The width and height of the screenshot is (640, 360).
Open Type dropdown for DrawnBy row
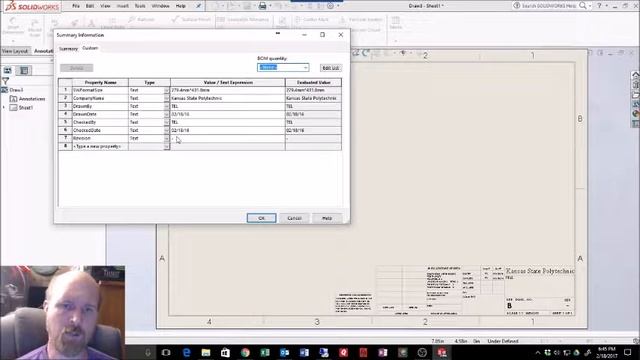click(x=166, y=106)
